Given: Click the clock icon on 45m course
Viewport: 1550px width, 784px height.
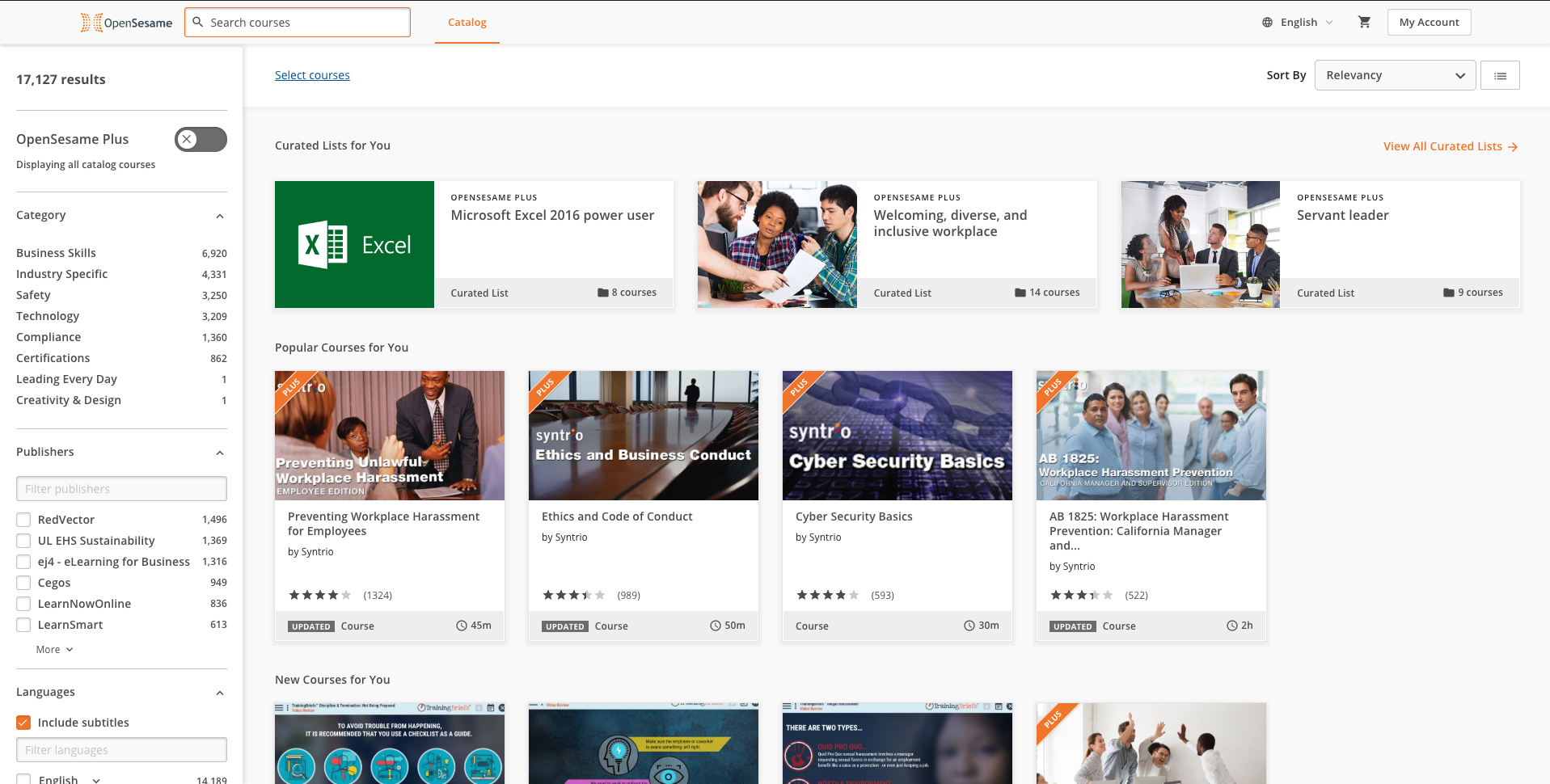Looking at the screenshot, I should pos(462,626).
